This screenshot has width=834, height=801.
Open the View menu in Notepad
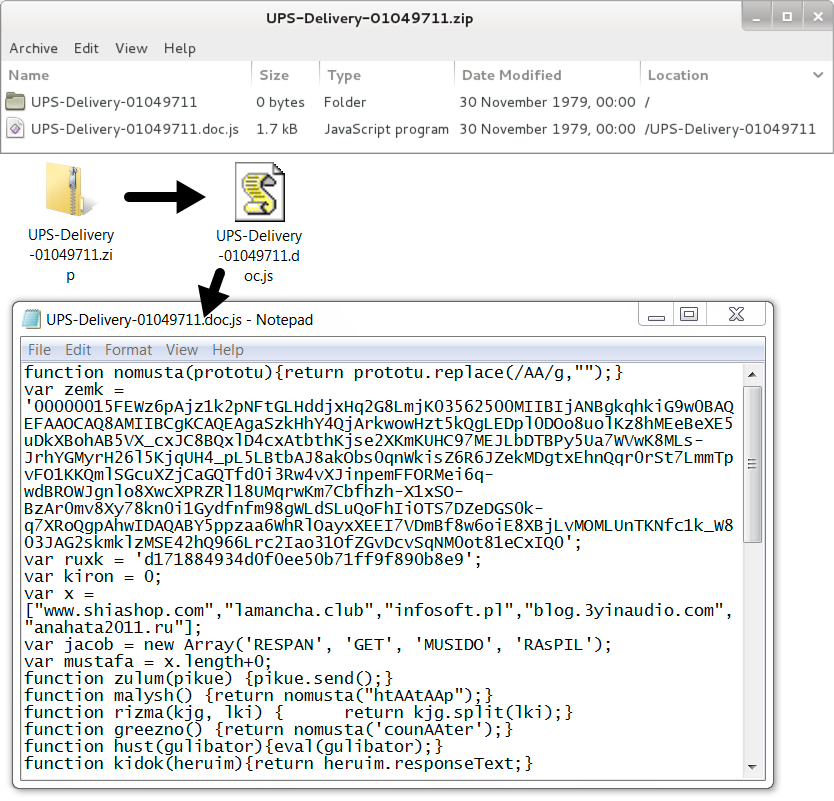[182, 350]
